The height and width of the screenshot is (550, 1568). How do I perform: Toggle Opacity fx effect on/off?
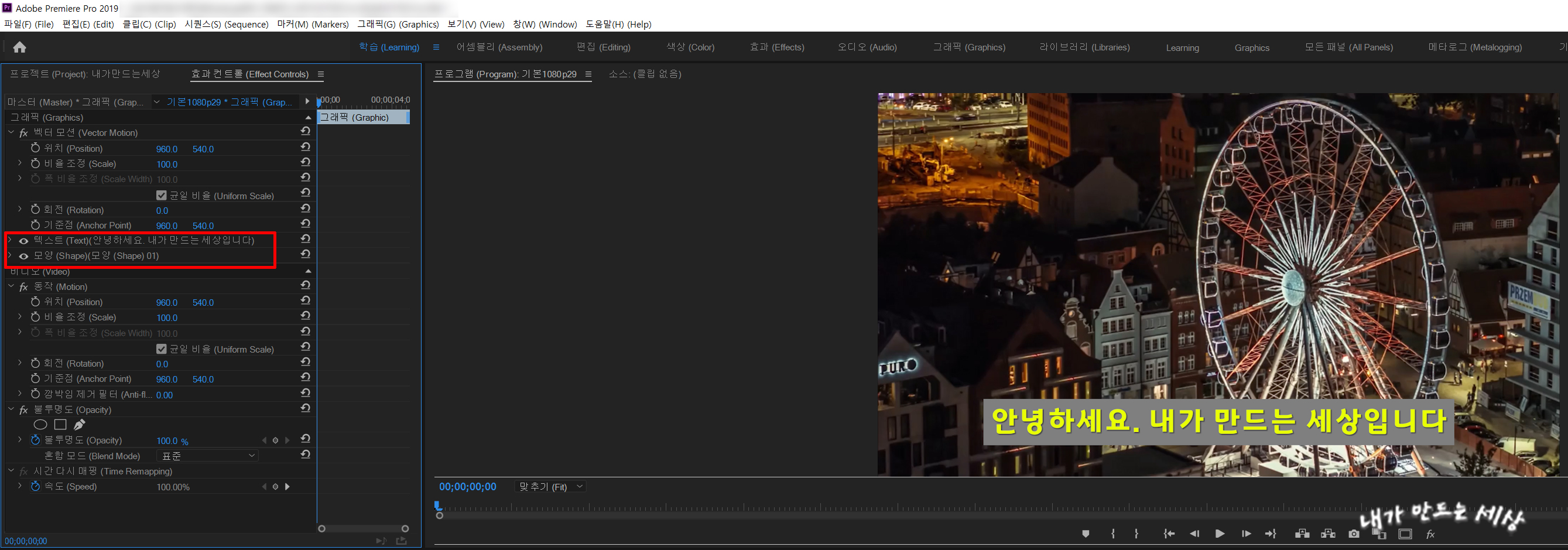[24, 410]
